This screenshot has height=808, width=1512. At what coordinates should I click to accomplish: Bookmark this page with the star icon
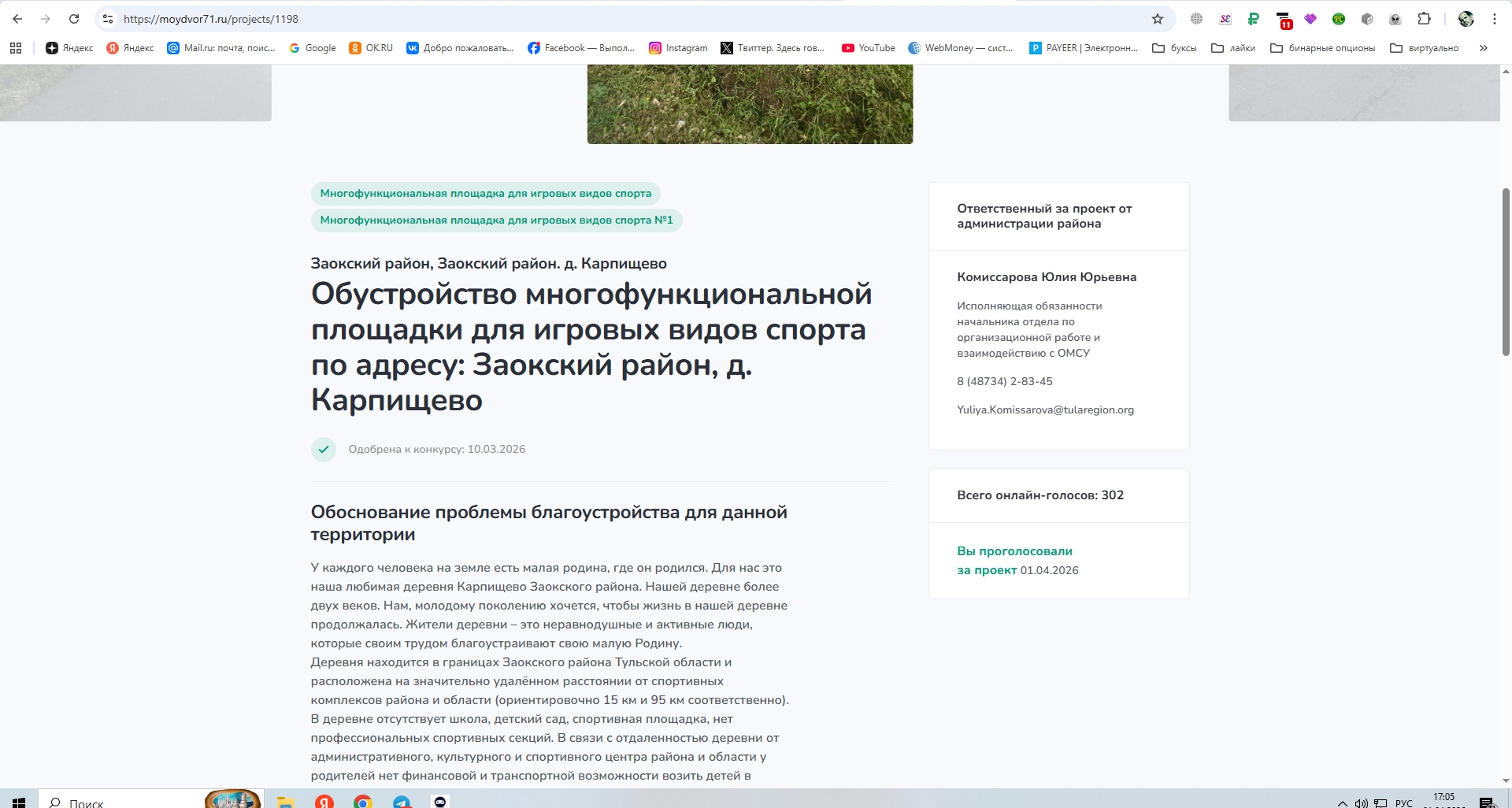click(1157, 19)
